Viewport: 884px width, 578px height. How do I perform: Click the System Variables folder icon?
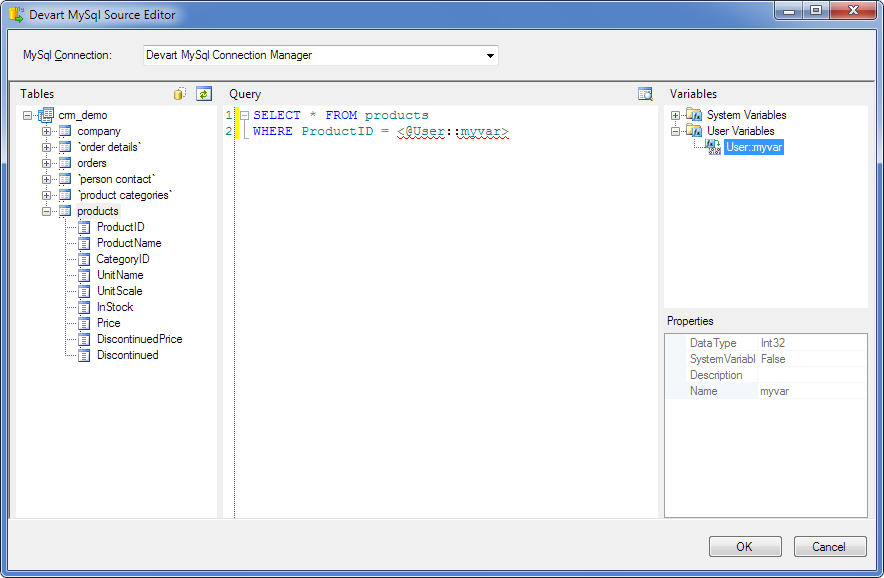point(694,114)
